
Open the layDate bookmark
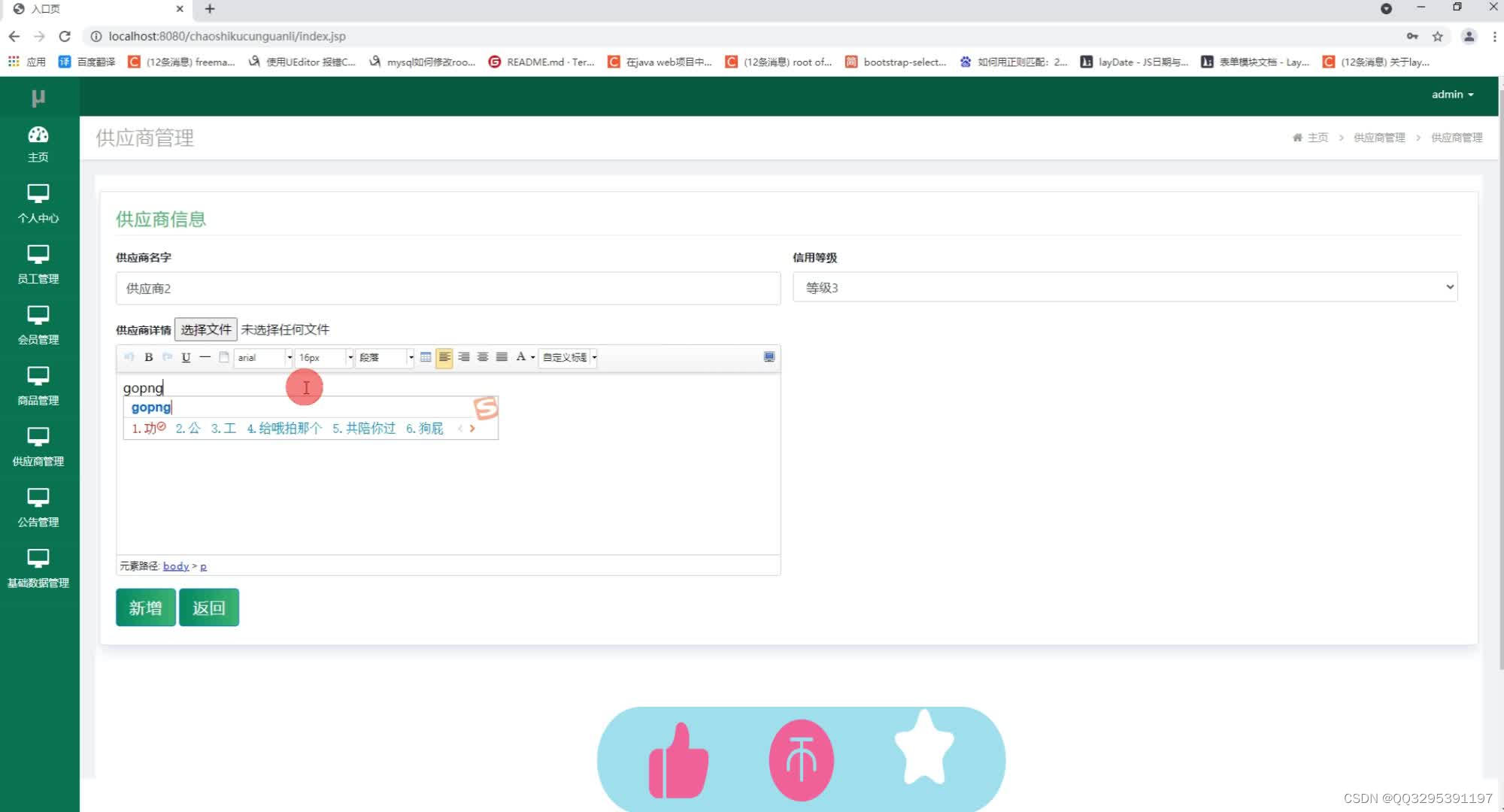(x=1135, y=62)
